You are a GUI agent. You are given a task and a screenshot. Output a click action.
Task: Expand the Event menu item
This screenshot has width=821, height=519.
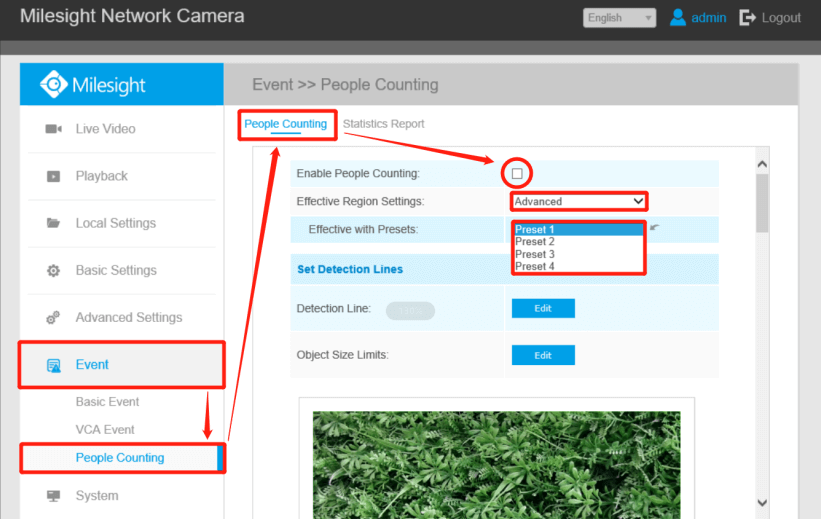[x=121, y=365]
